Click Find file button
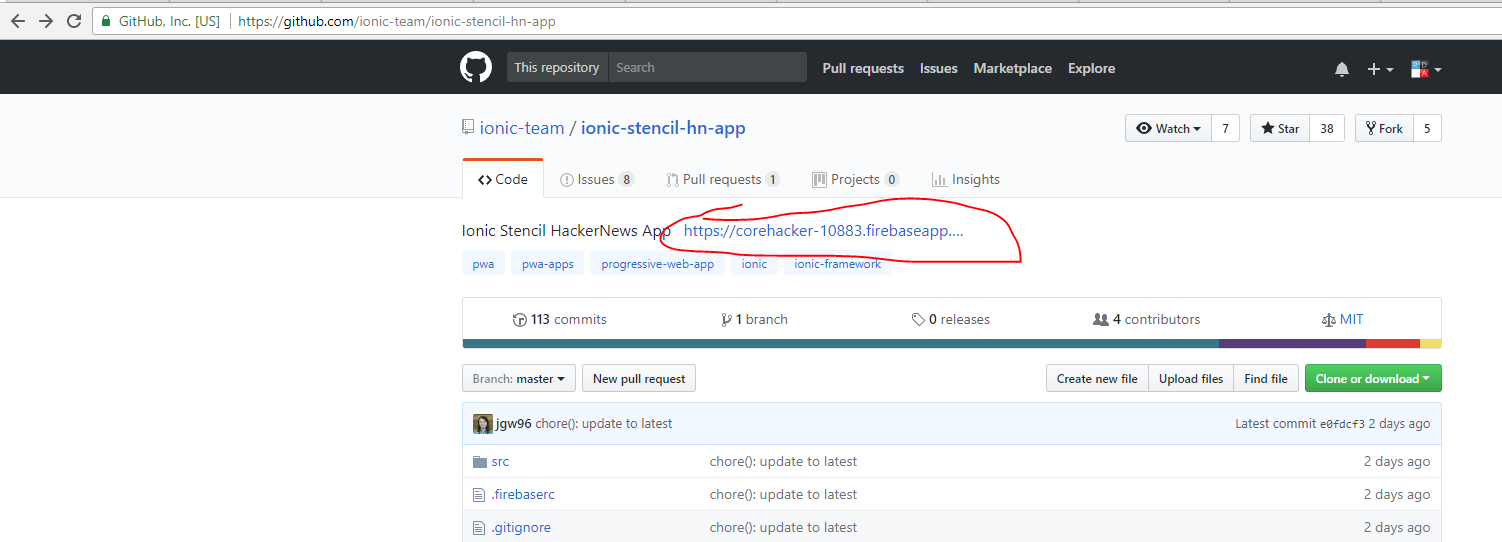The image size is (1502, 542). click(1266, 378)
